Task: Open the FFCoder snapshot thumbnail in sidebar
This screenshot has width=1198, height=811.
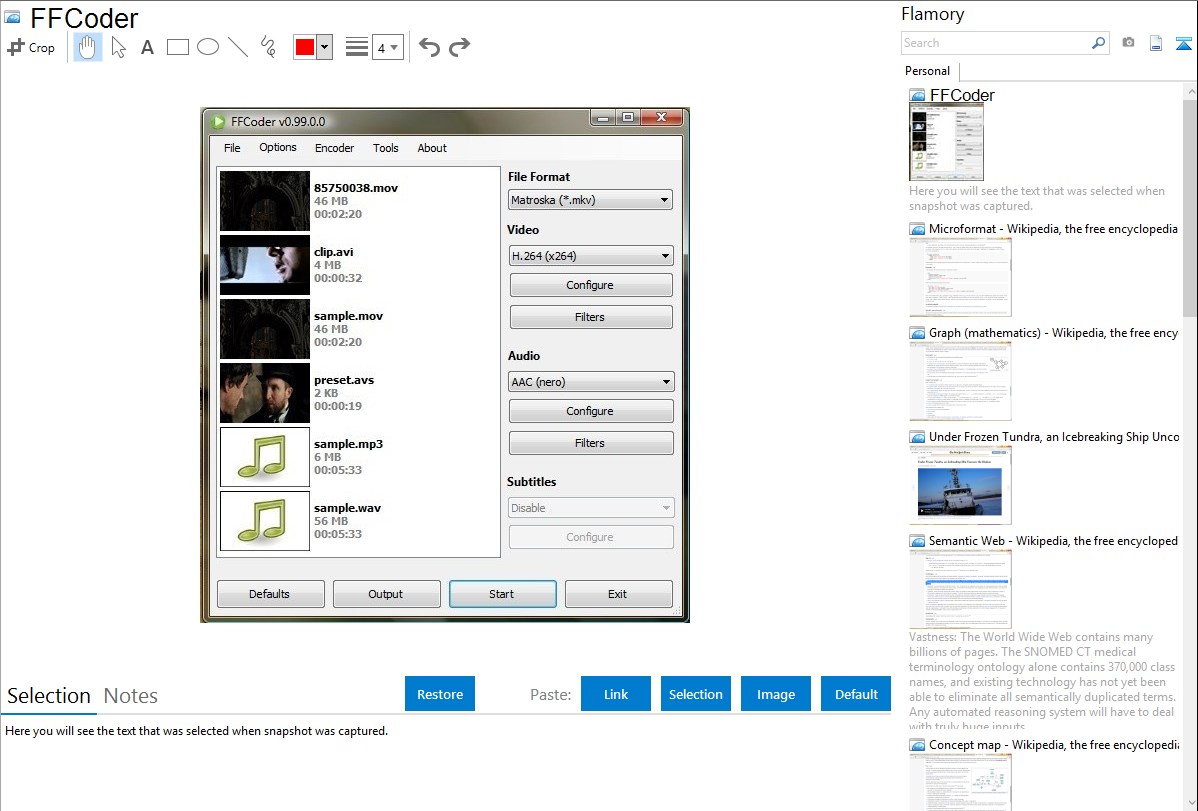Action: click(x=947, y=143)
